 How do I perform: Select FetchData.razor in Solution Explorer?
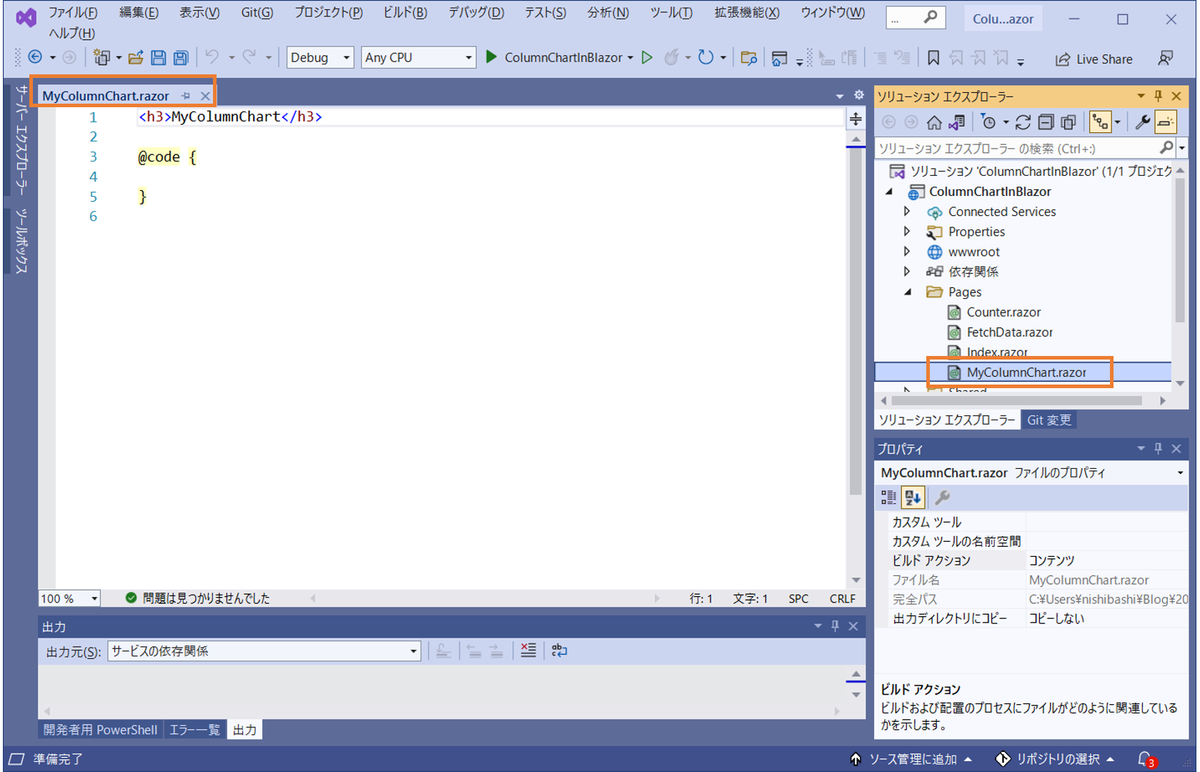tap(1009, 332)
